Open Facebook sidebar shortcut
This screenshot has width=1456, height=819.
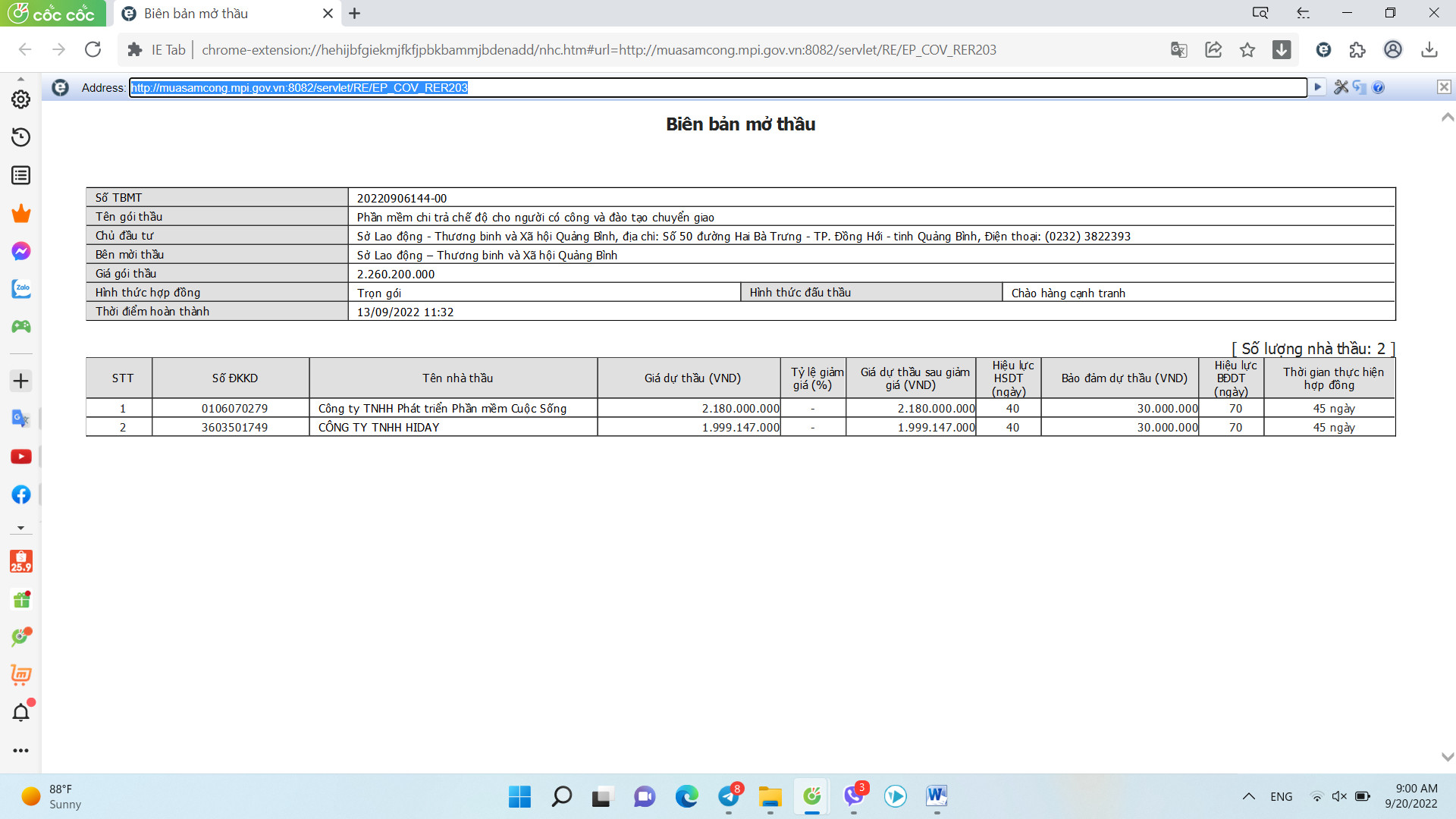20,494
